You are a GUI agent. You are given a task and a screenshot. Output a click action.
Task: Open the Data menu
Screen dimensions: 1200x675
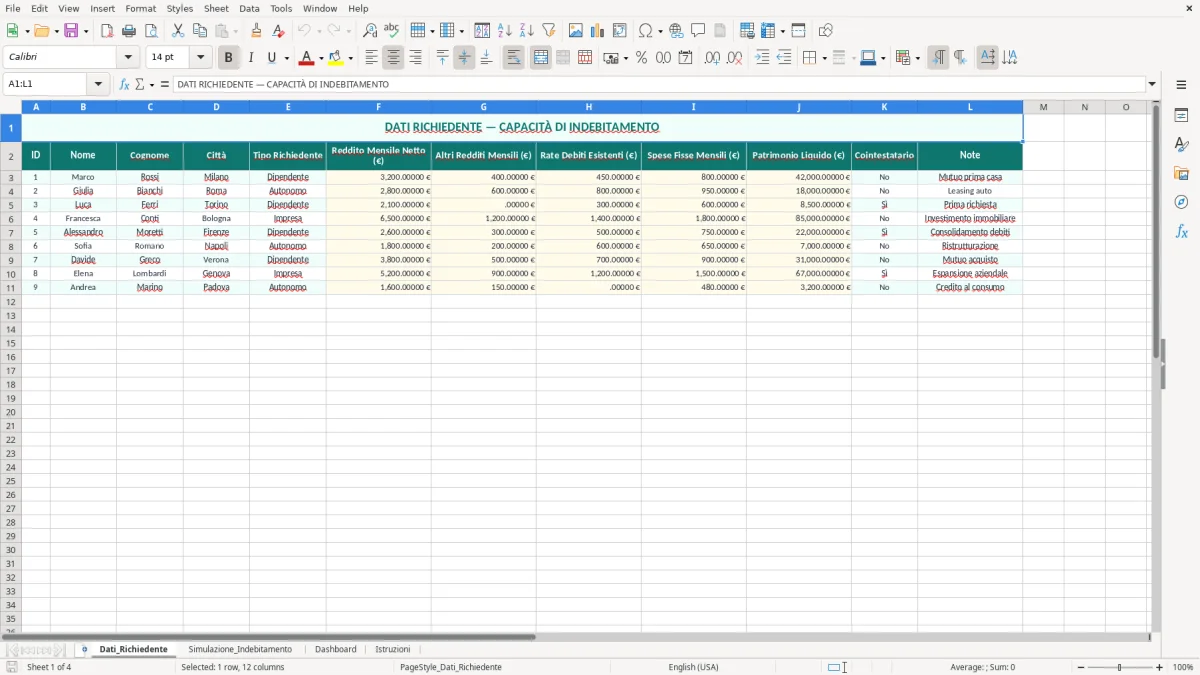pyautogui.click(x=249, y=8)
